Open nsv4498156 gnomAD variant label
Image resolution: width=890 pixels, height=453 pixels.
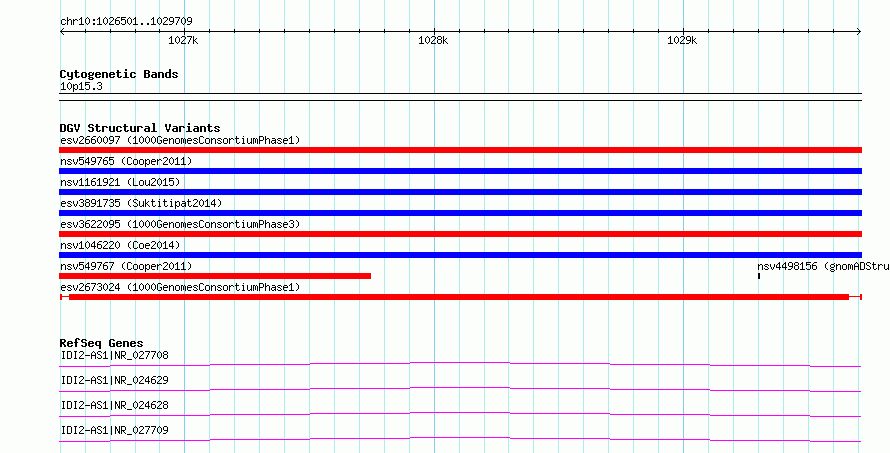click(823, 266)
